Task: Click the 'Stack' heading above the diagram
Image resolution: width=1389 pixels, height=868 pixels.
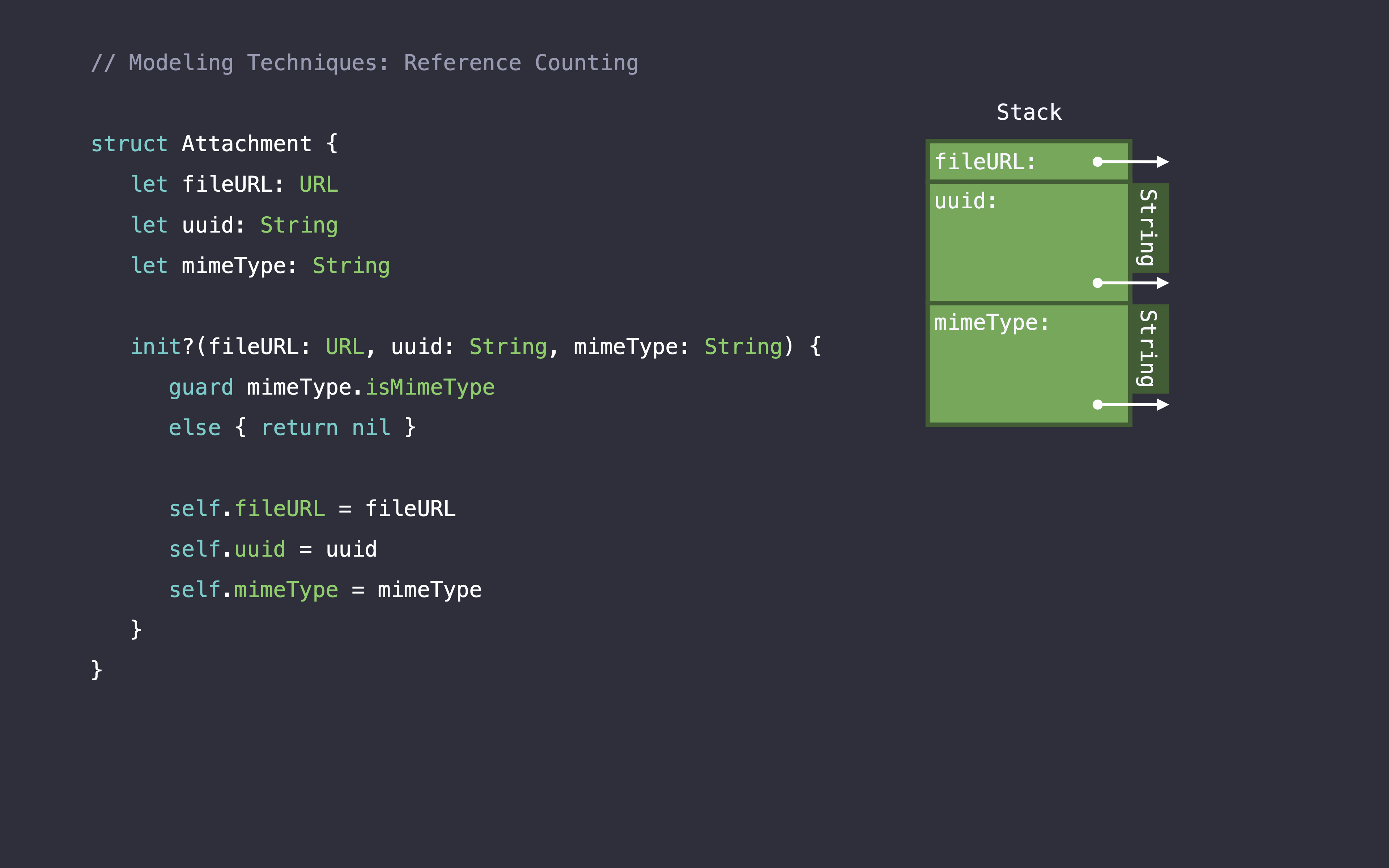Action: tap(1029, 112)
